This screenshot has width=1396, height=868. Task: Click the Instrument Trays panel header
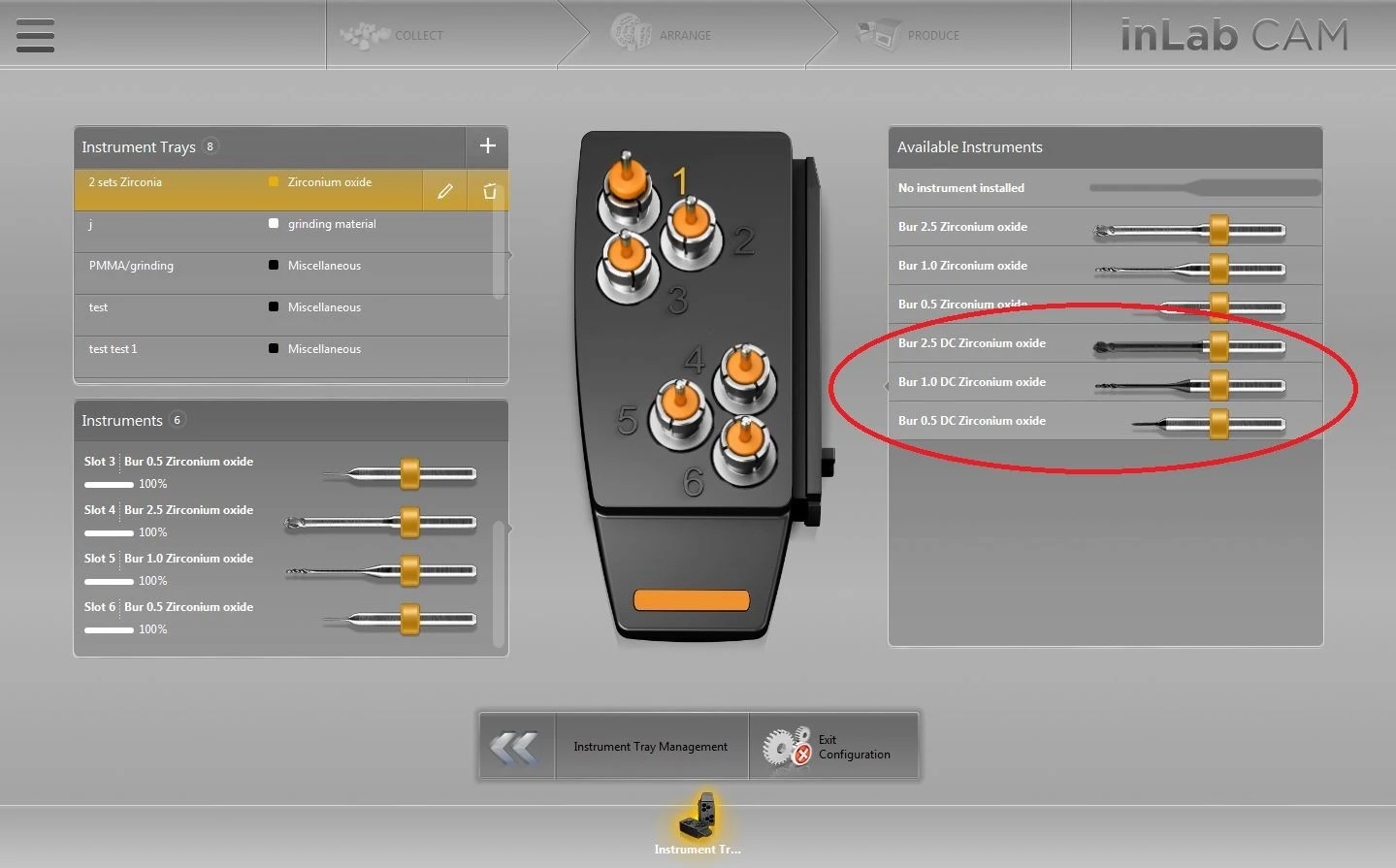coord(270,146)
